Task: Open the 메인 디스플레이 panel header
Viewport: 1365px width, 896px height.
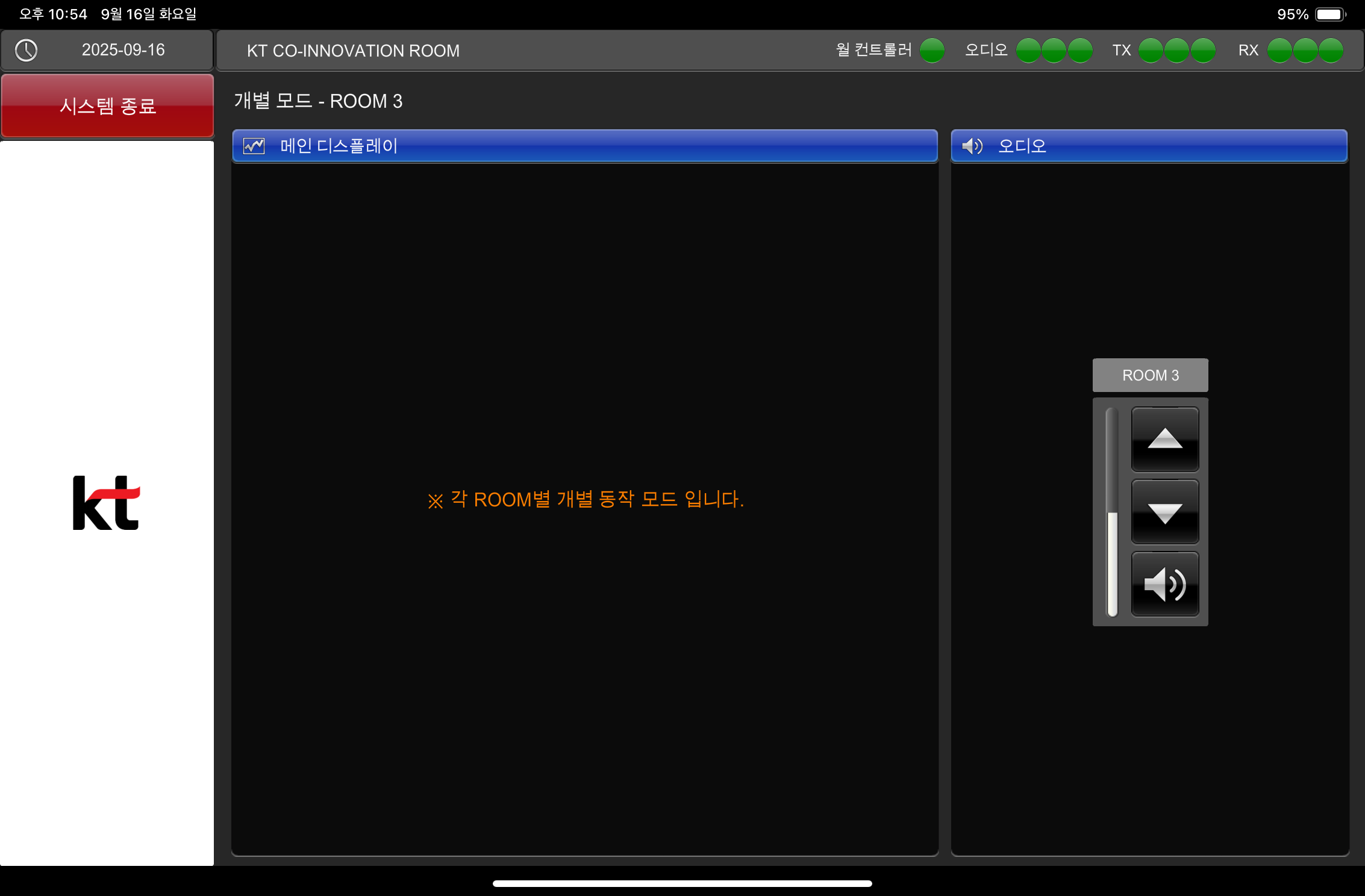Action: point(585,146)
